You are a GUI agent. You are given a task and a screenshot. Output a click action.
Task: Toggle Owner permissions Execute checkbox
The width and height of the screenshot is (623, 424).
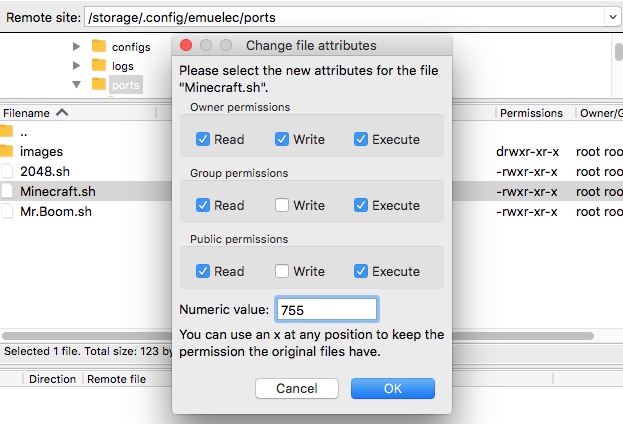361,139
